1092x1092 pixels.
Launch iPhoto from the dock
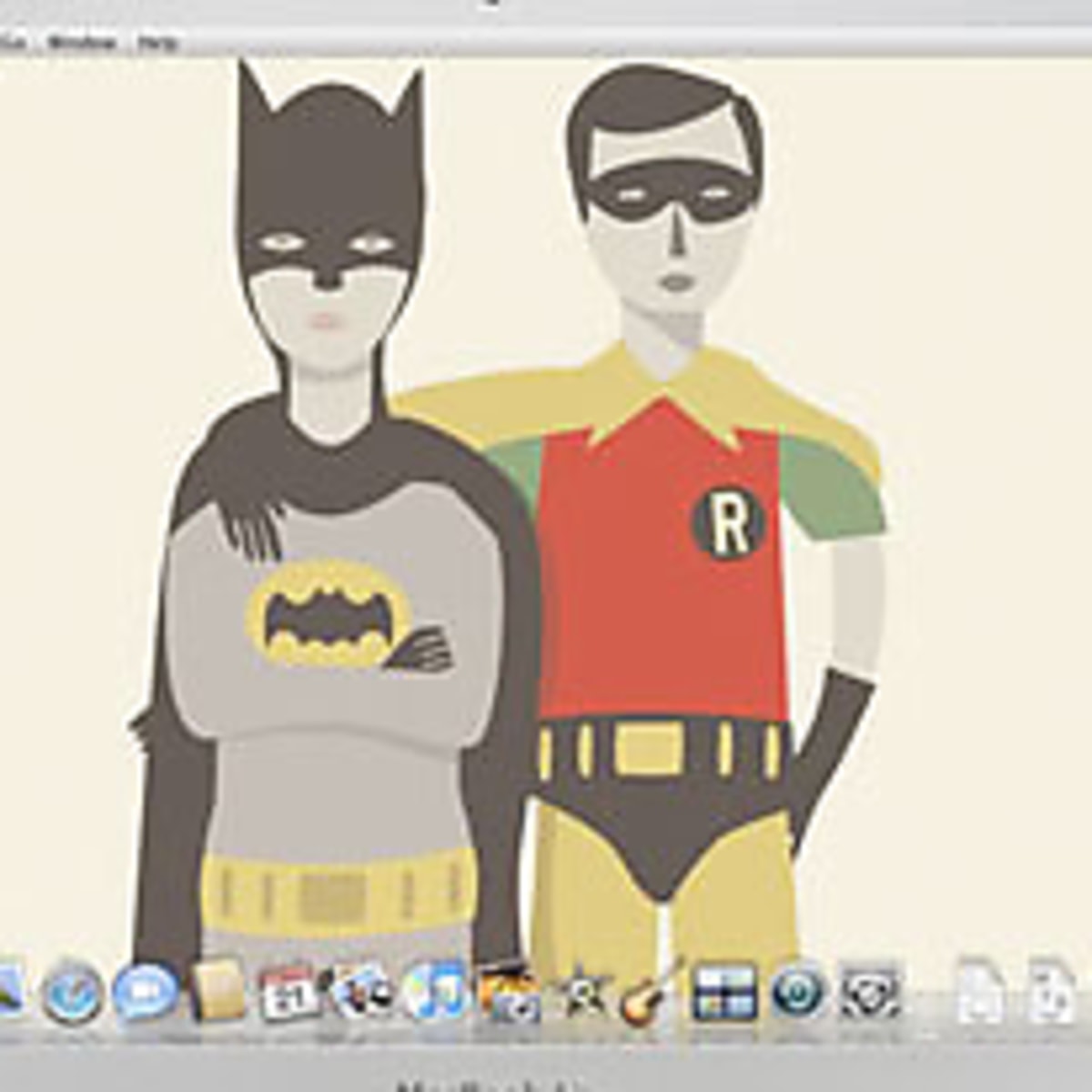click(x=509, y=994)
